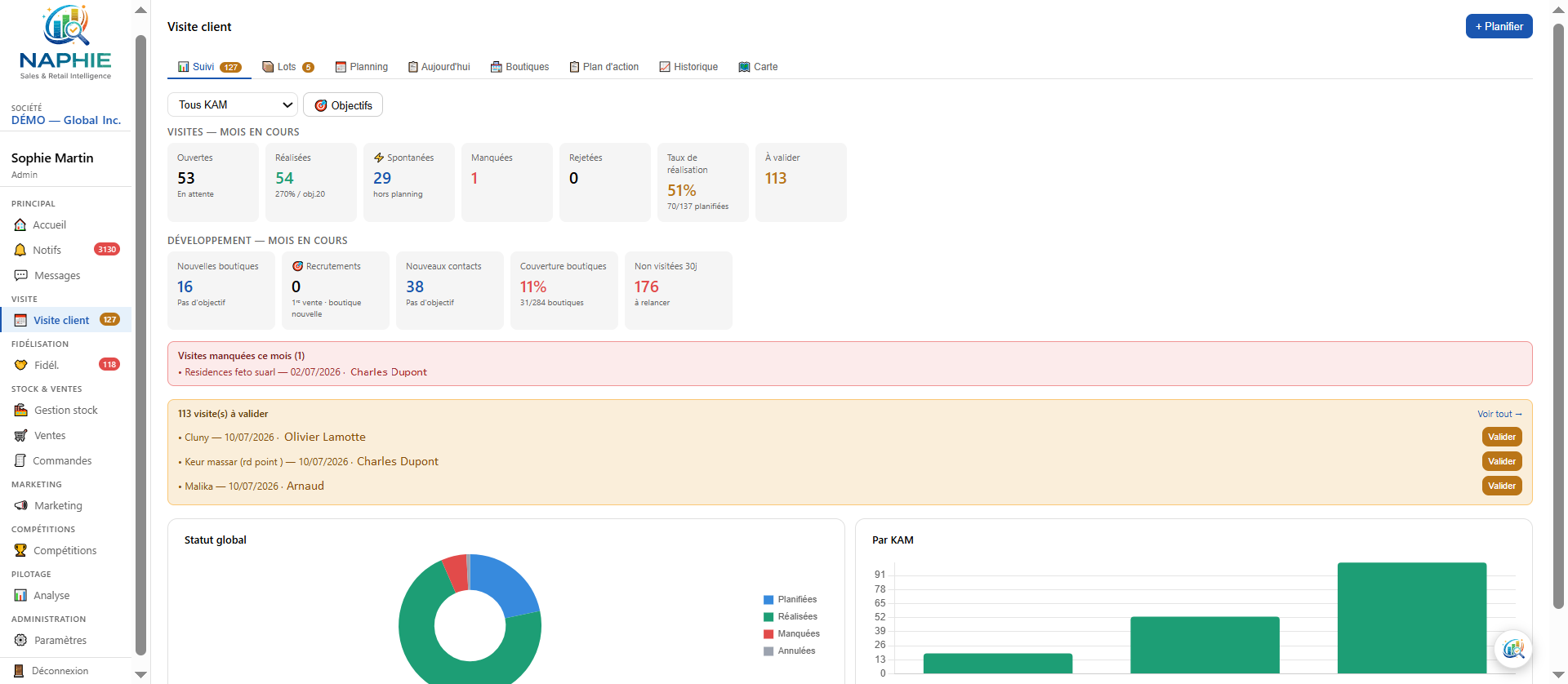
Task: Open the Taux de réalisation 51% card
Action: point(703,182)
